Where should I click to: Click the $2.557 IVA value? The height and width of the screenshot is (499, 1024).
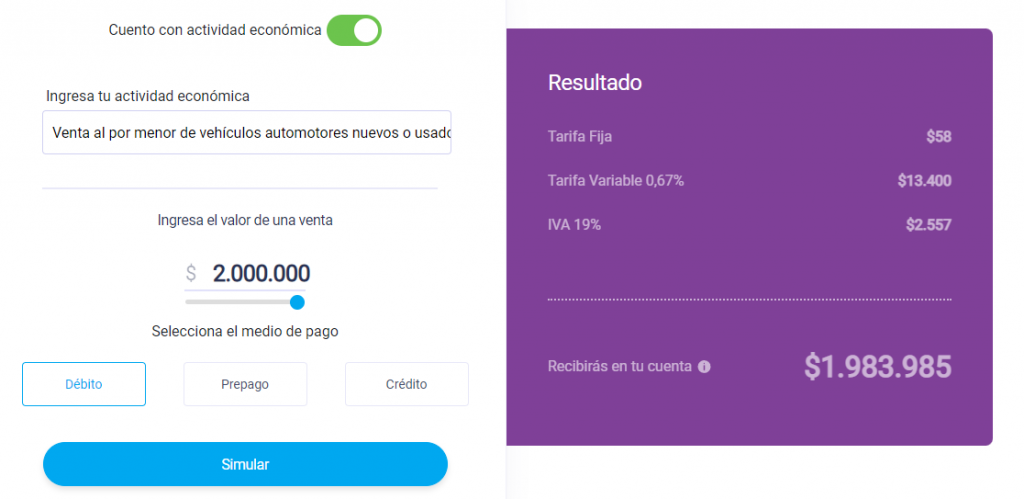[x=929, y=225]
